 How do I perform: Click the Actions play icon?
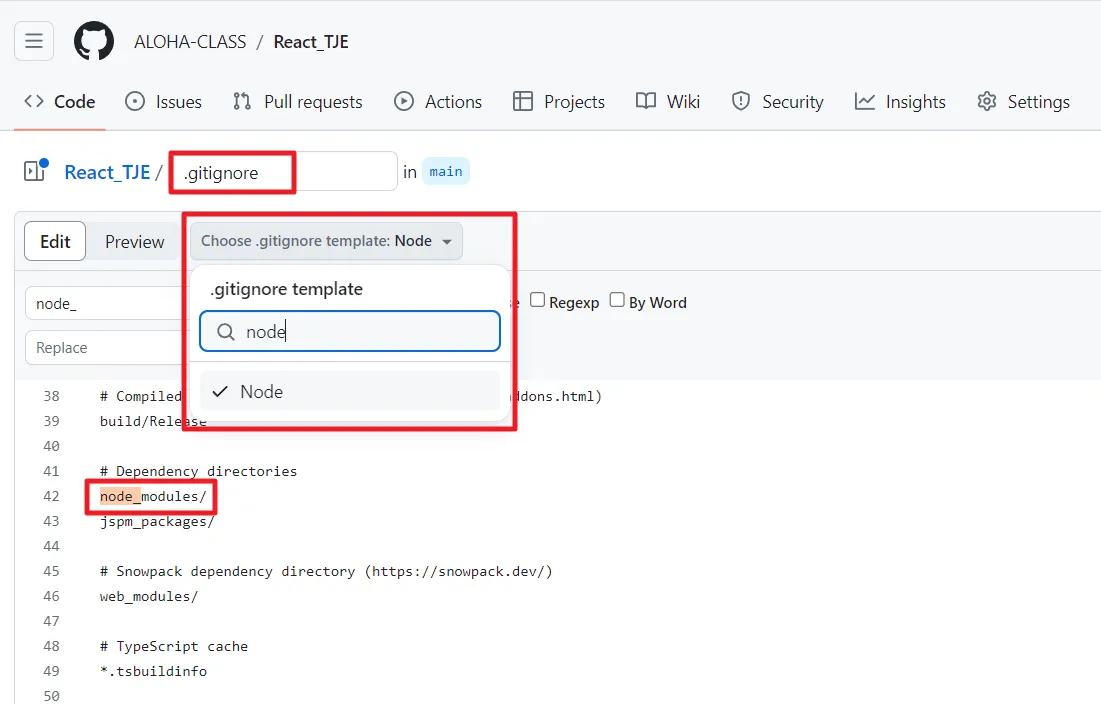(404, 101)
